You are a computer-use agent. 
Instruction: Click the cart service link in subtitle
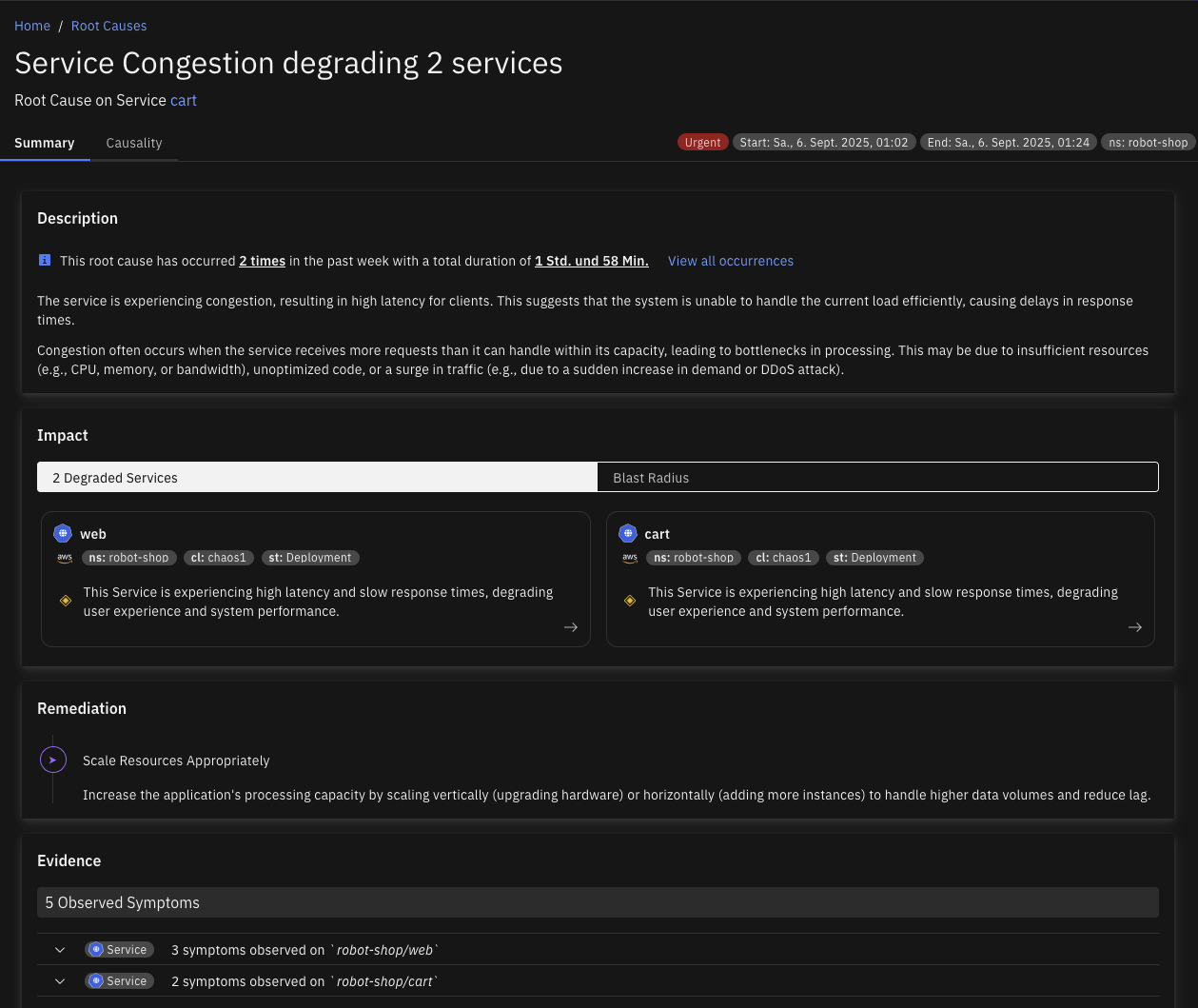click(184, 100)
